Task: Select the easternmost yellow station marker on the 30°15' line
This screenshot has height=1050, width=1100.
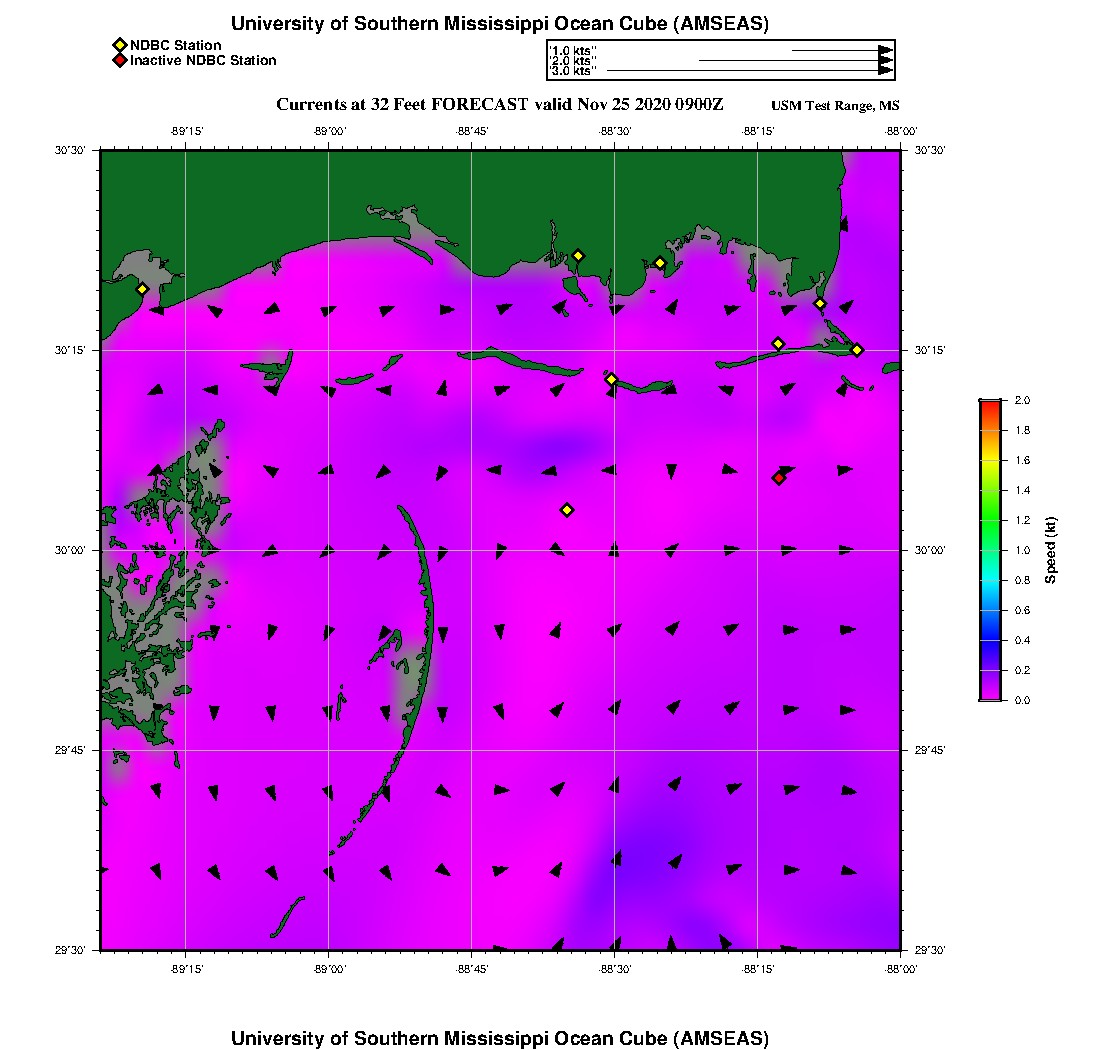Action: [x=857, y=350]
